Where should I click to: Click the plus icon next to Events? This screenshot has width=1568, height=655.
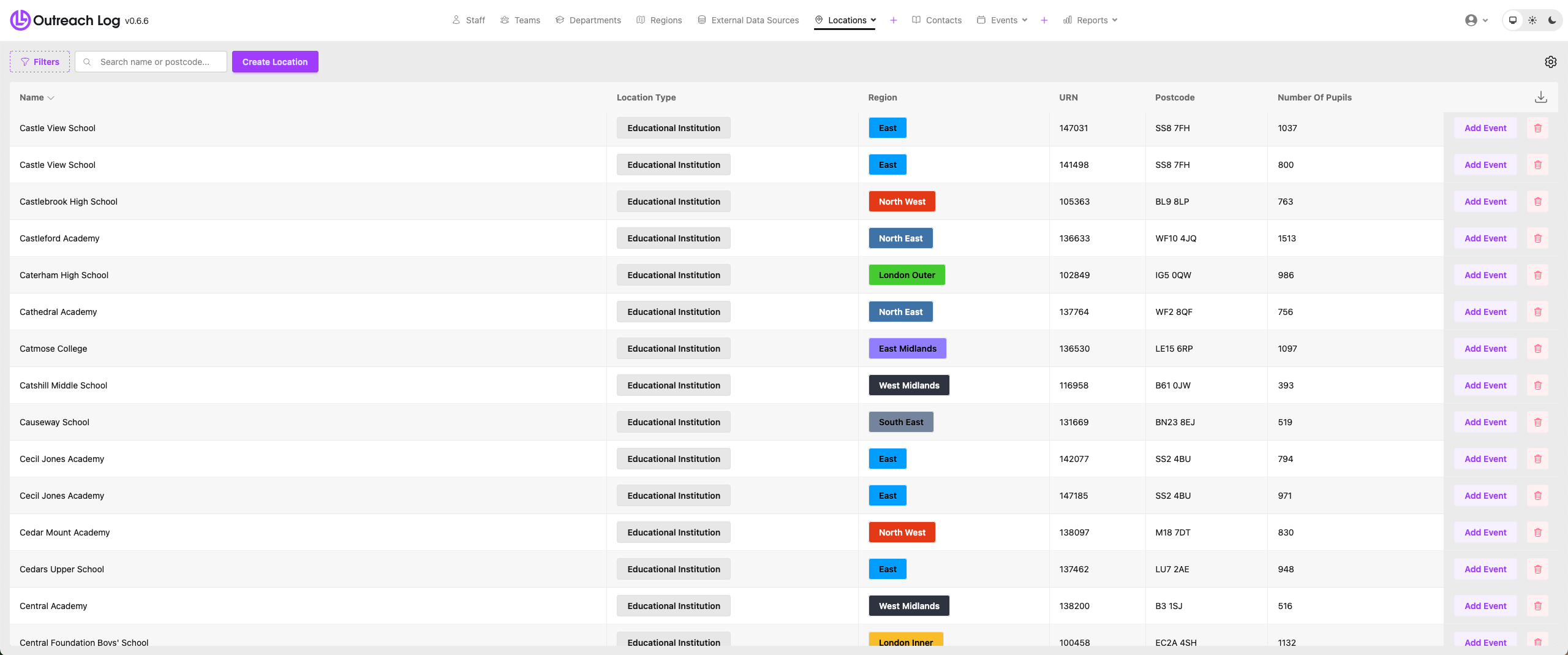point(1044,20)
